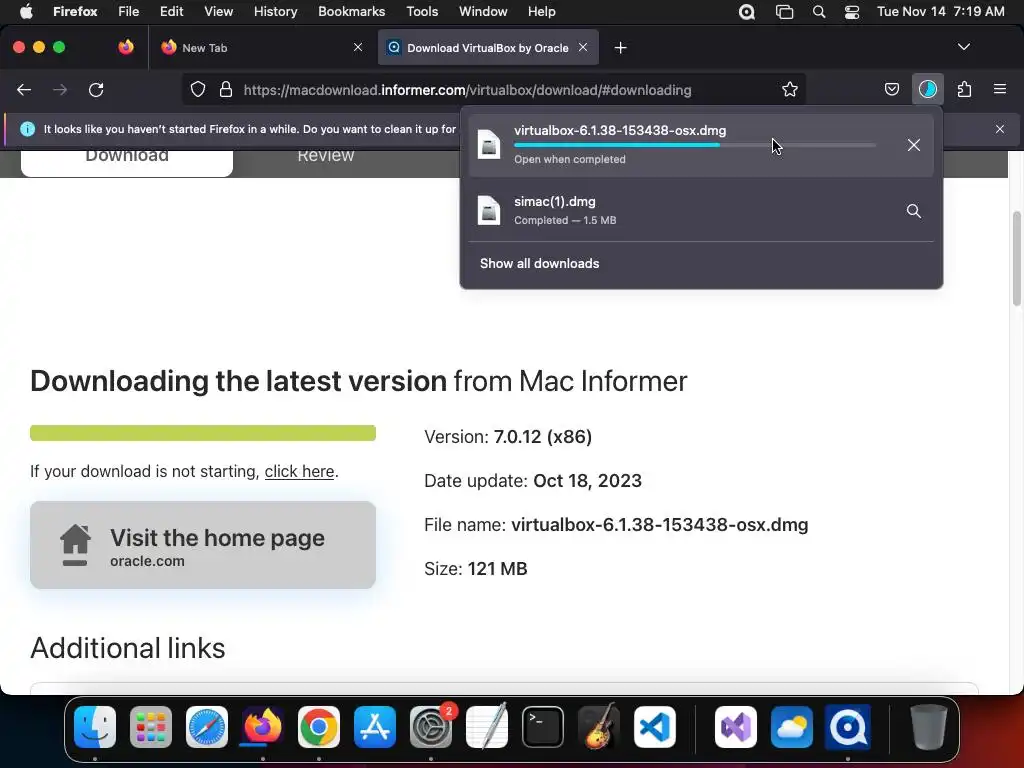Click Visit the home page button
Image resolution: width=1024 pixels, height=768 pixels.
[x=202, y=545]
